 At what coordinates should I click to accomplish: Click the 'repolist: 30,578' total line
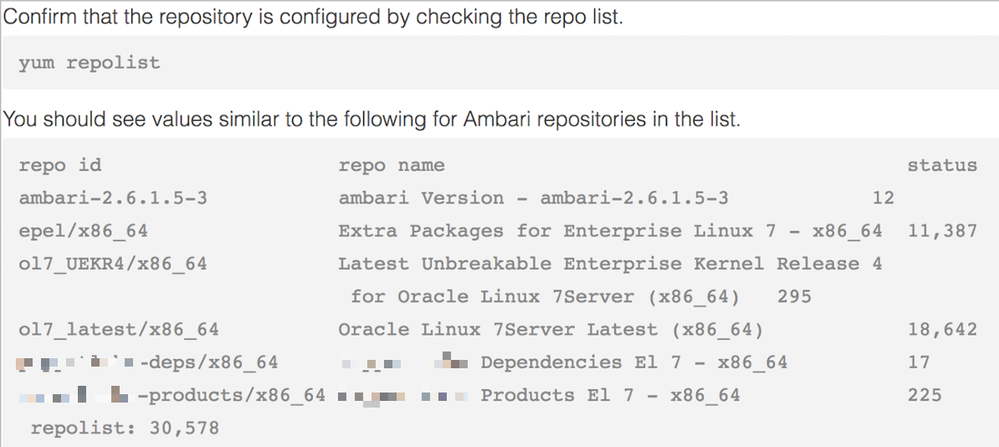tap(125, 429)
